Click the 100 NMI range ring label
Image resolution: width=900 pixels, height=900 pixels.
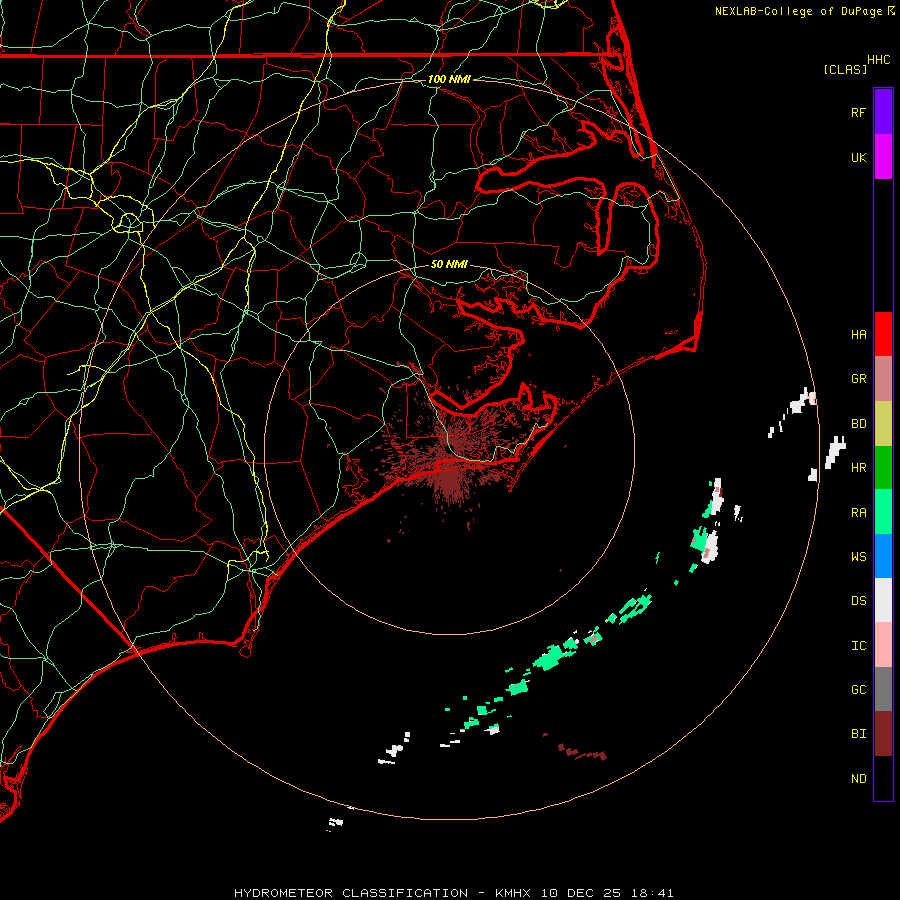click(x=449, y=79)
